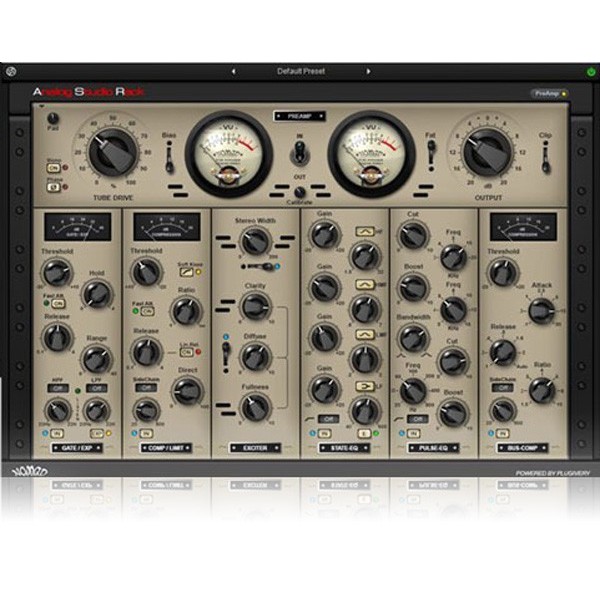Screen dimensions: 600x600
Task: Switch the State-EQ high-pass Off selector
Action: tap(328, 419)
